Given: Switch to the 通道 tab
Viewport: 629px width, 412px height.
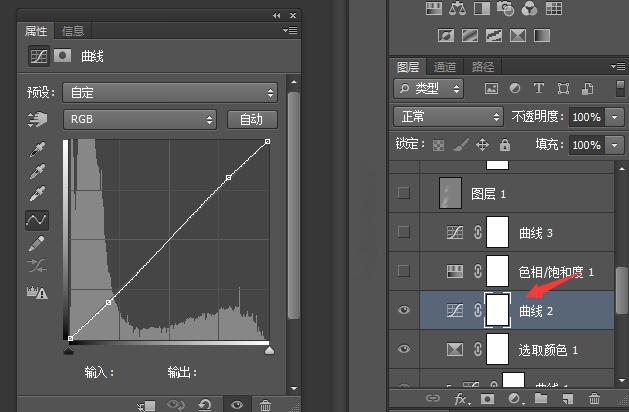Looking at the screenshot, I should (x=445, y=67).
